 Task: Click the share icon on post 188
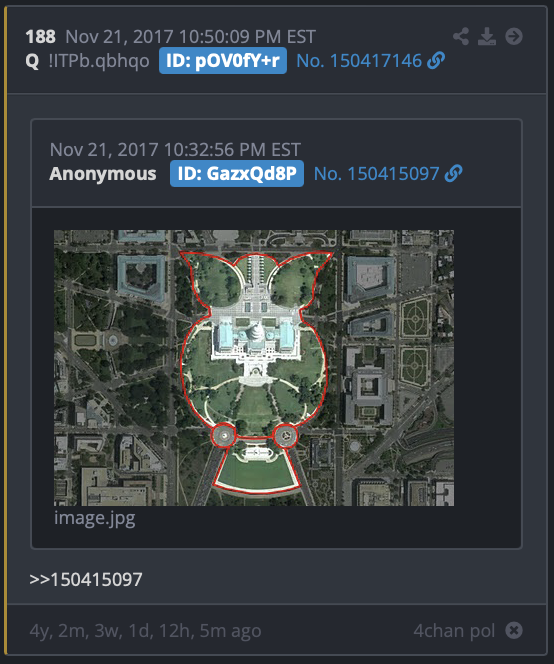pyautogui.click(x=461, y=36)
